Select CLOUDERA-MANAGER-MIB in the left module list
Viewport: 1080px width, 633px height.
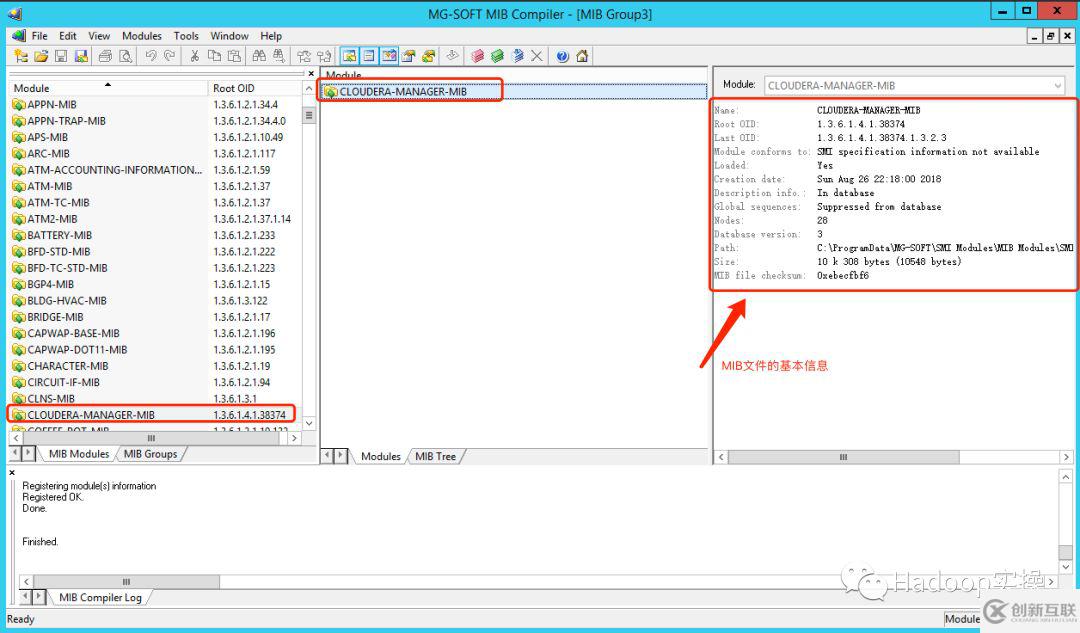click(90, 415)
